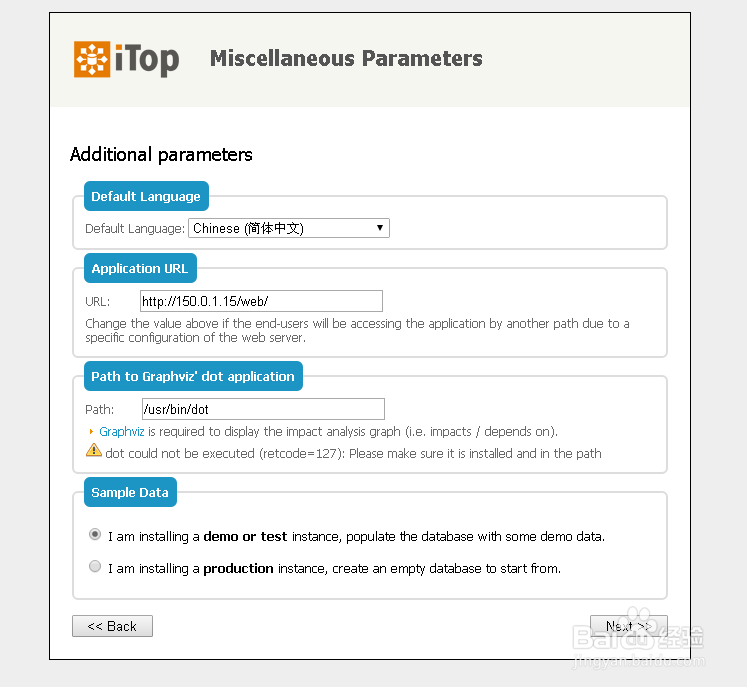
Task: Click the Application URL section header
Action: (140, 268)
